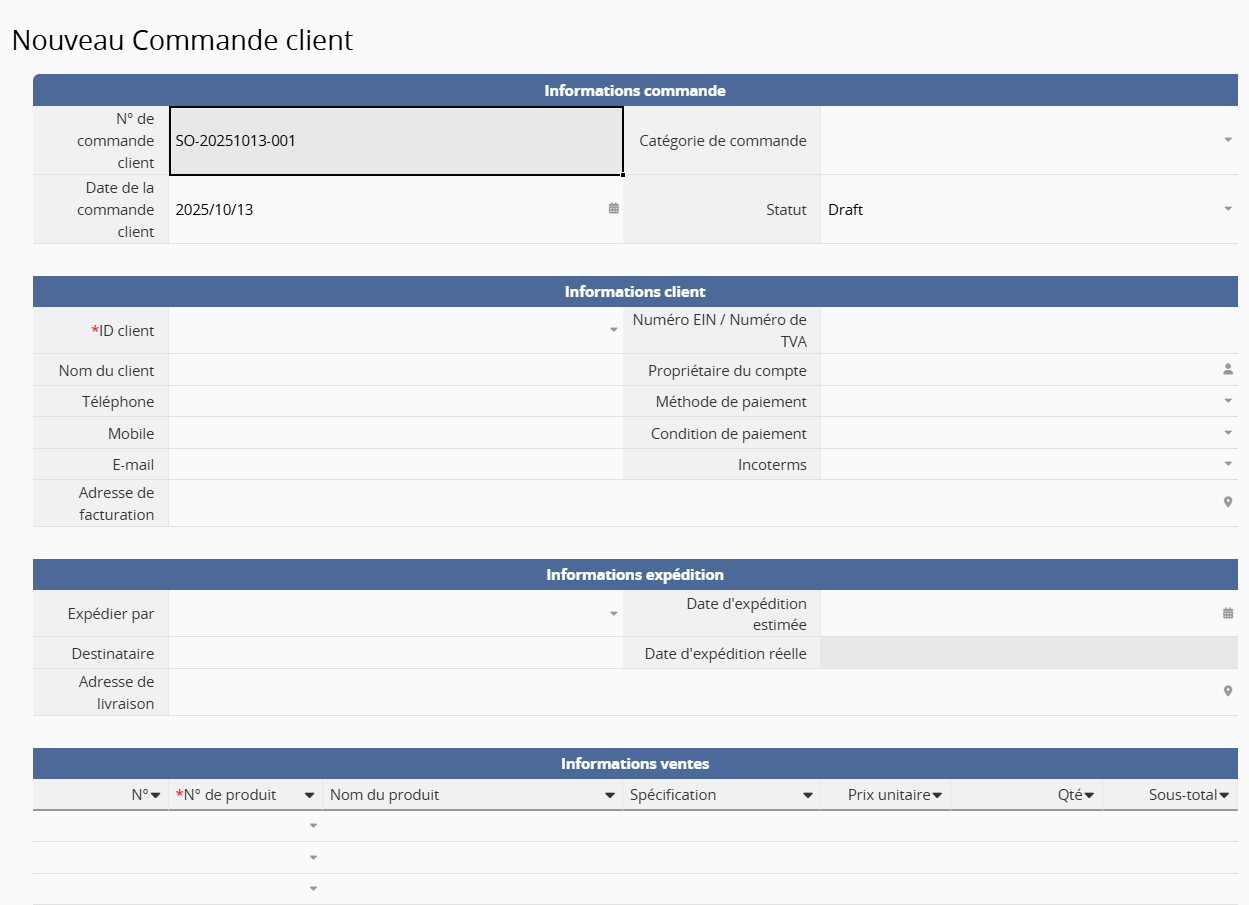The height and width of the screenshot is (905, 1249).
Task: Click the Nom du client input field
Action: (396, 370)
